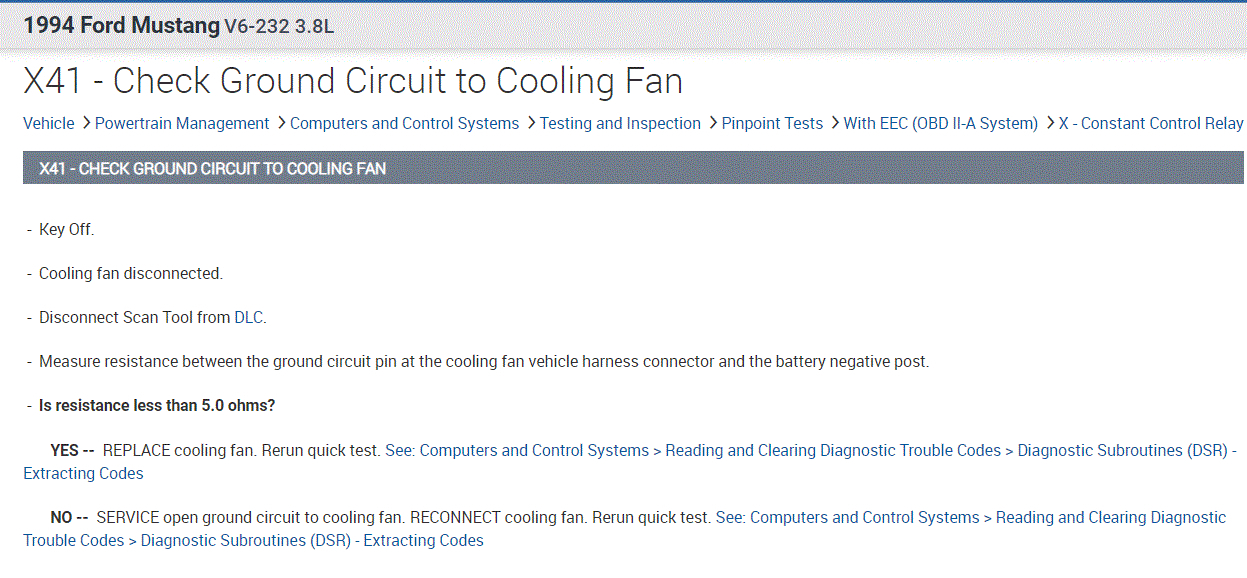Viewport: 1247px width, 578px height.
Task: Open the Vehicle breadcrumb link
Action: coord(47,123)
